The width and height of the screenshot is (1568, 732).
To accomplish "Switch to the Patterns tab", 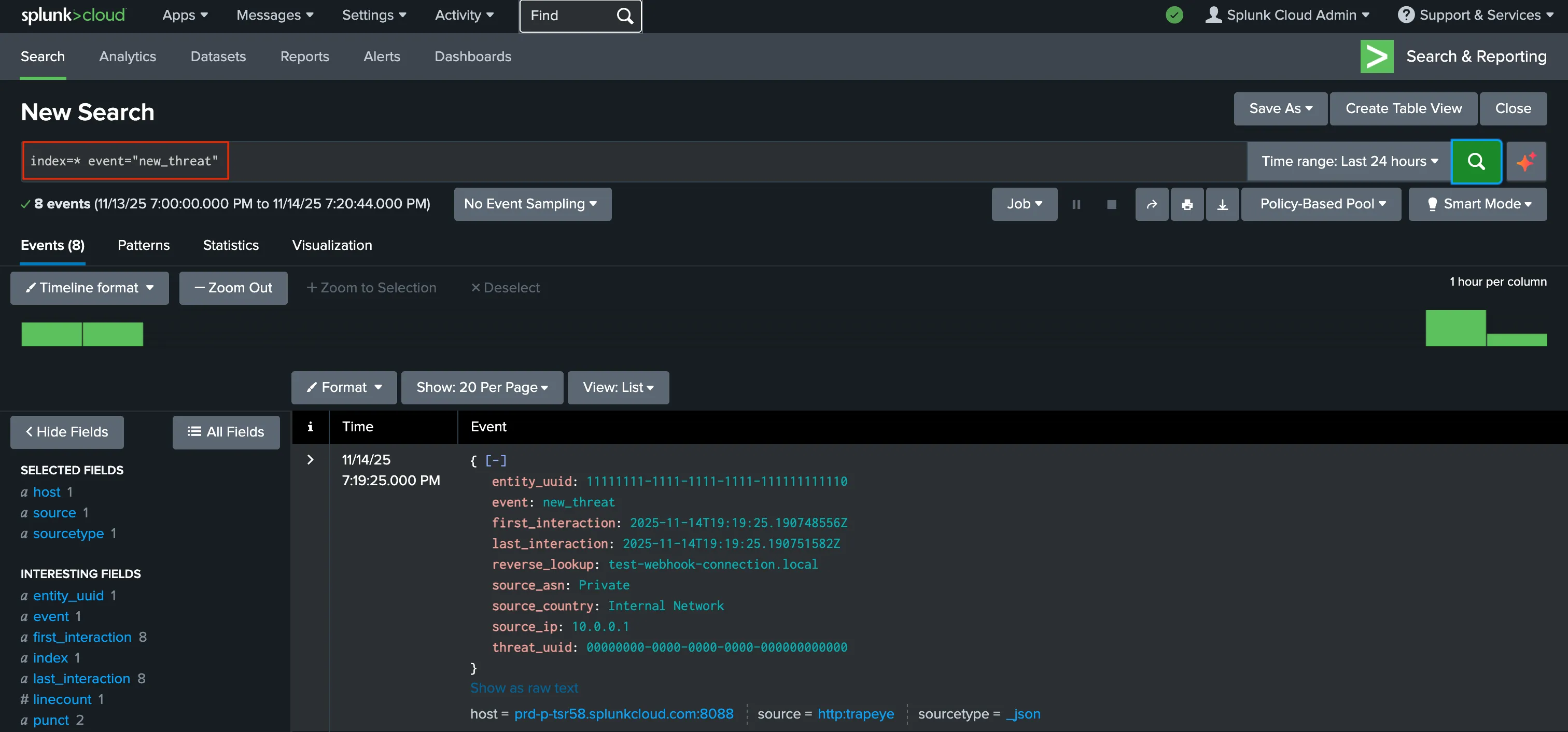I will [143, 245].
